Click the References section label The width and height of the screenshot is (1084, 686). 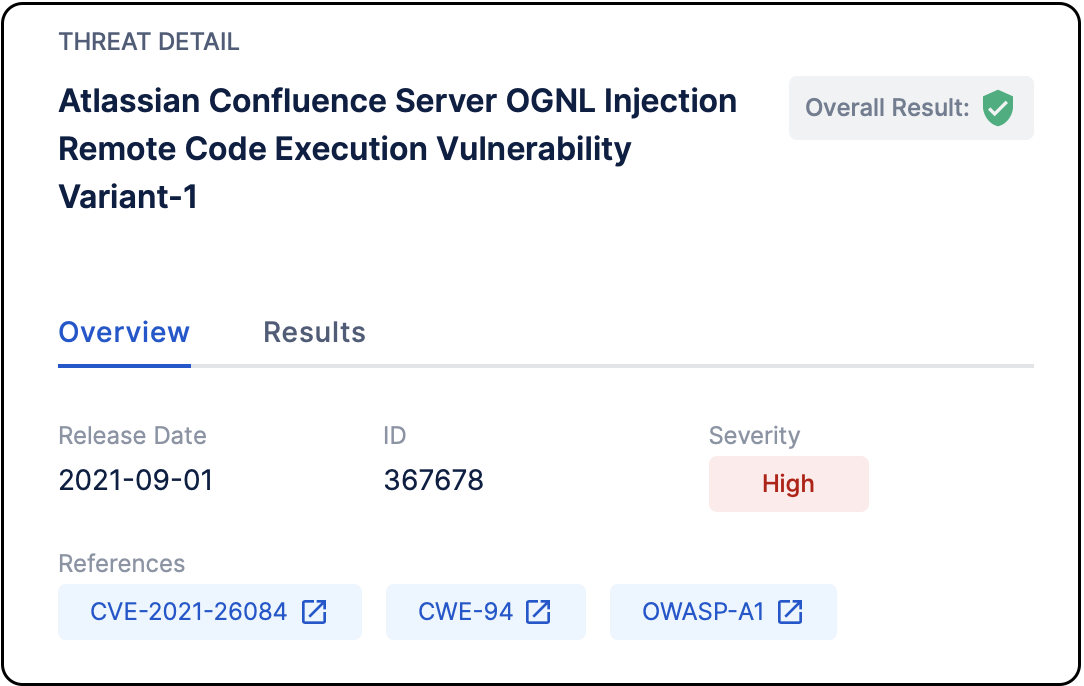tap(122, 564)
